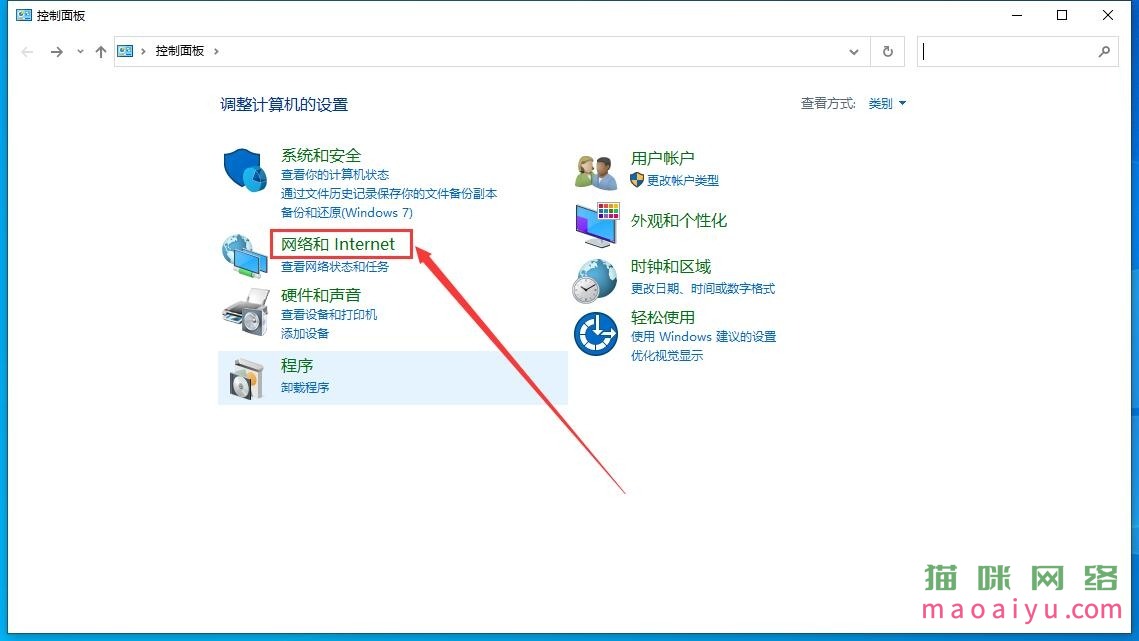This screenshot has height=641, width=1139.
Task: Select the Ease of Access icon
Action: click(x=595, y=336)
